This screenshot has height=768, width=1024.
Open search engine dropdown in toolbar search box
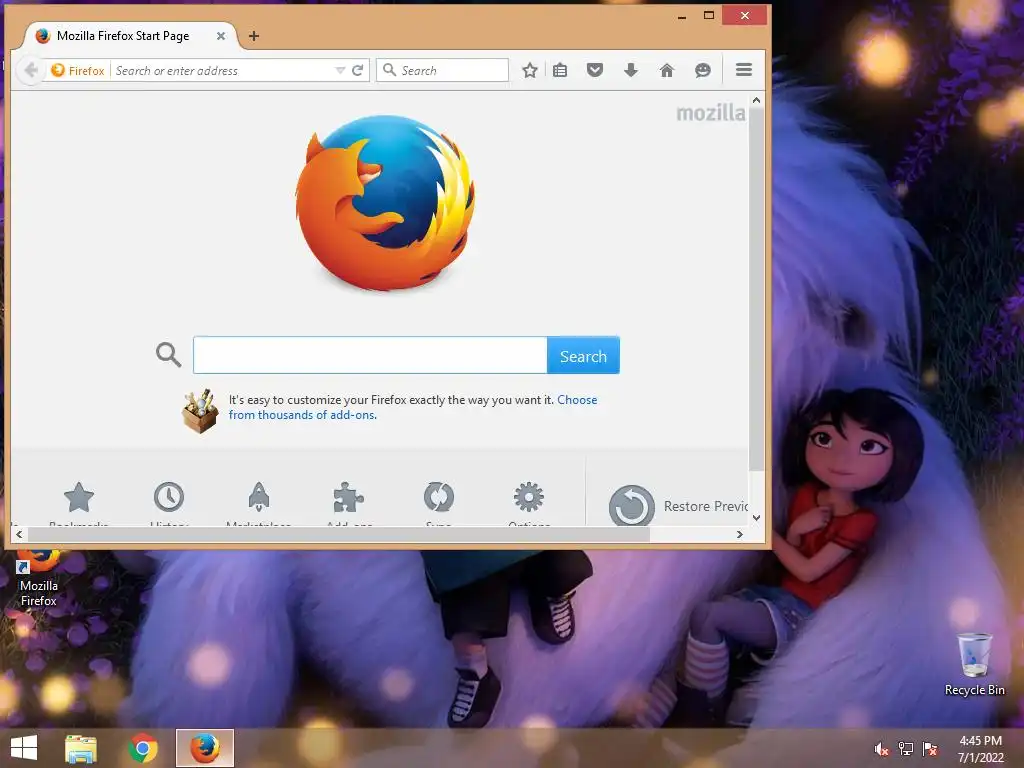pos(389,70)
